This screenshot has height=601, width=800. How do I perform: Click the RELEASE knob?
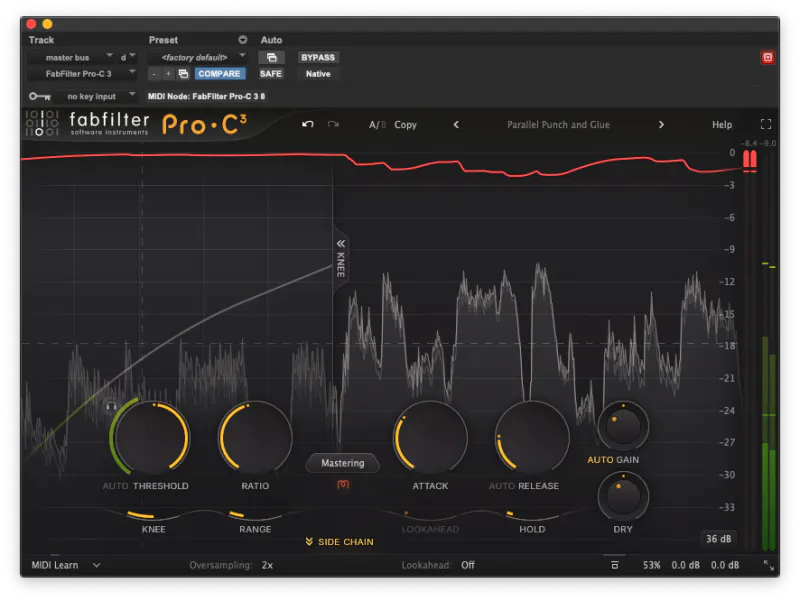point(532,438)
